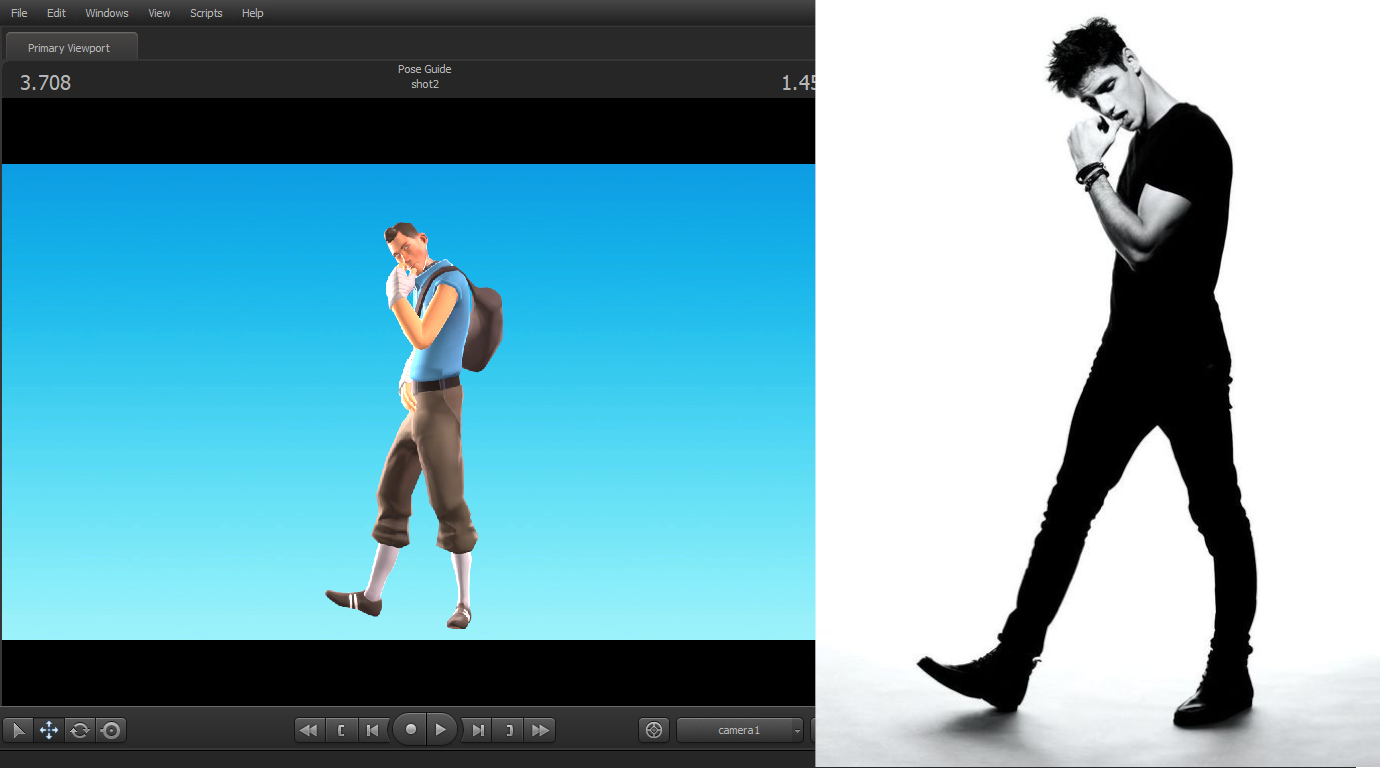
Task: Open the Help menu
Action: click(253, 13)
